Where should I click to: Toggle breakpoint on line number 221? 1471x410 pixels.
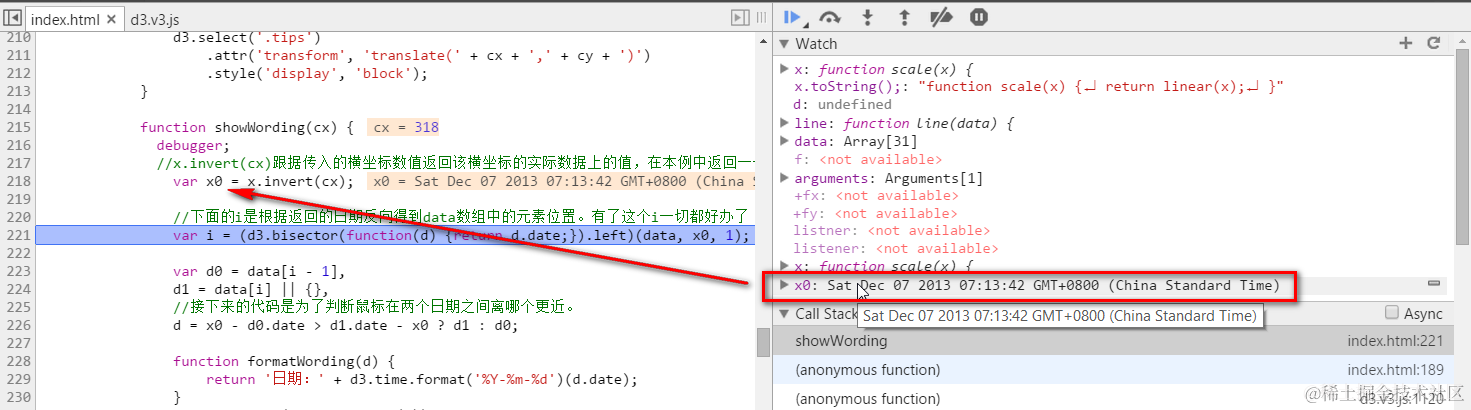tap(19, 235)
